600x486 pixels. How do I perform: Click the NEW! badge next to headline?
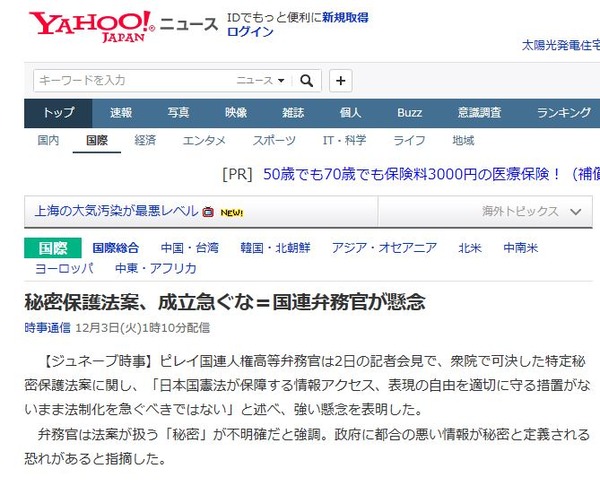(232, 212)
